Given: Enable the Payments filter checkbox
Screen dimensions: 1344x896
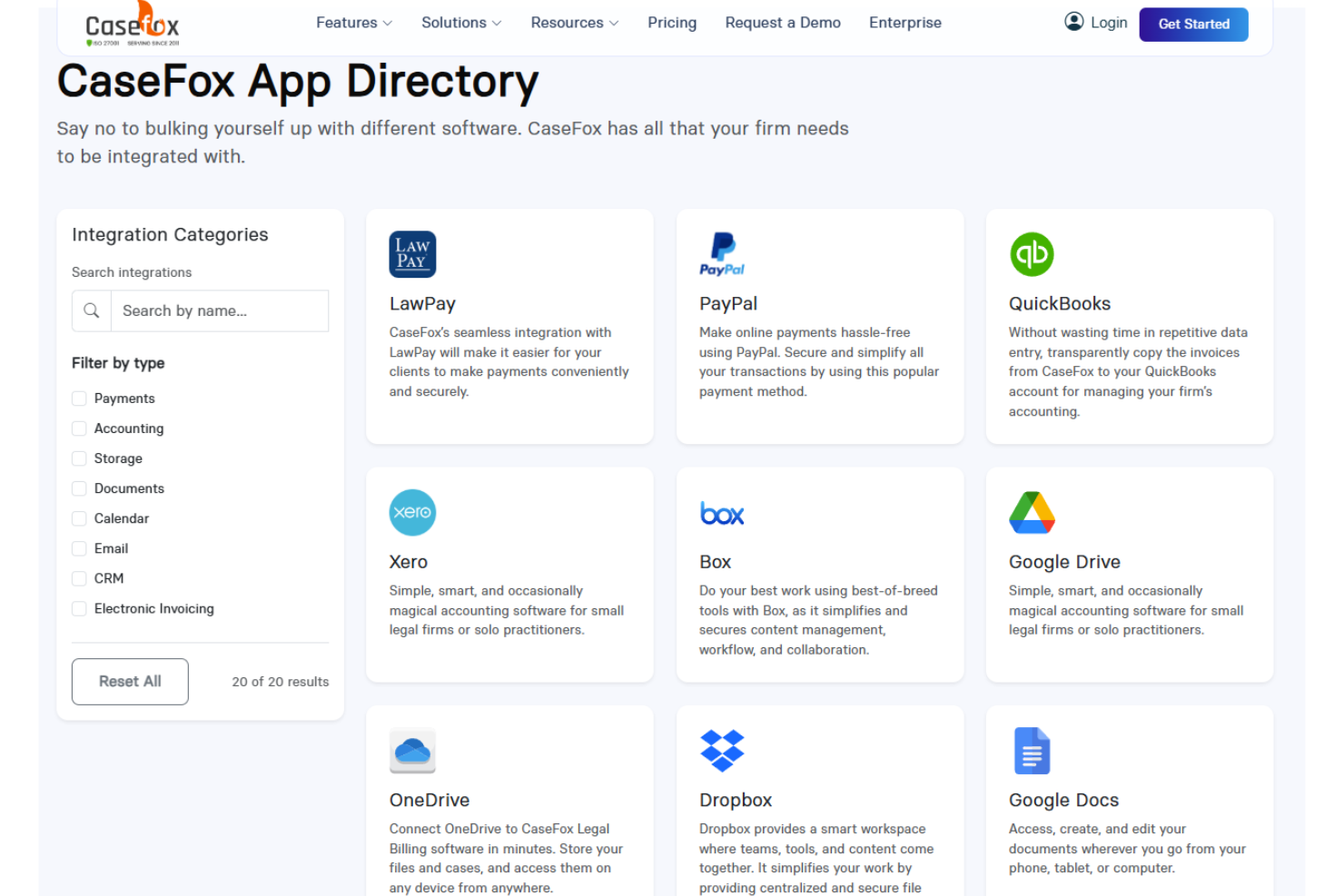Looking at the screenshot, I should point(79,399).
